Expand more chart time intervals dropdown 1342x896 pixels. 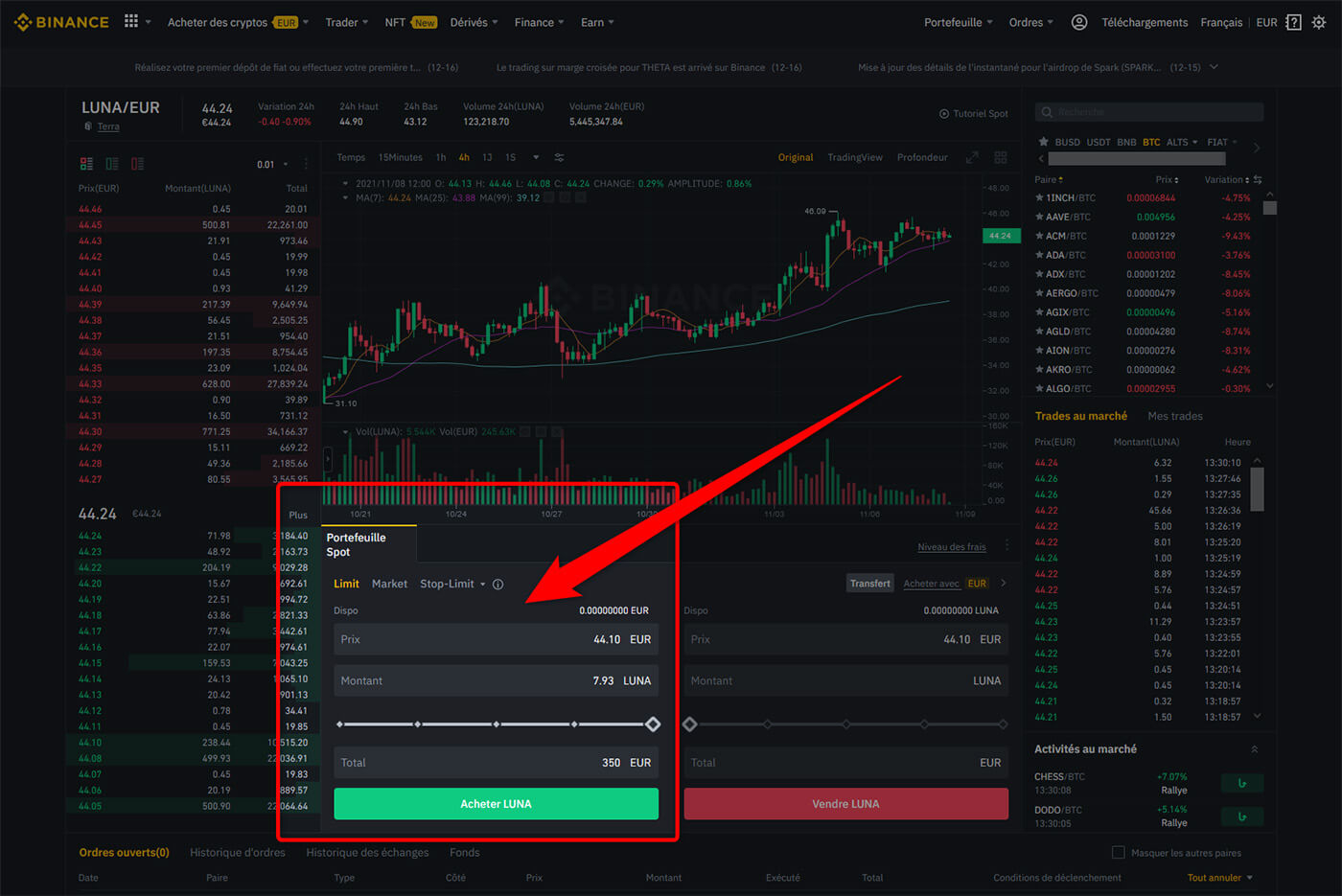(536, 157)
